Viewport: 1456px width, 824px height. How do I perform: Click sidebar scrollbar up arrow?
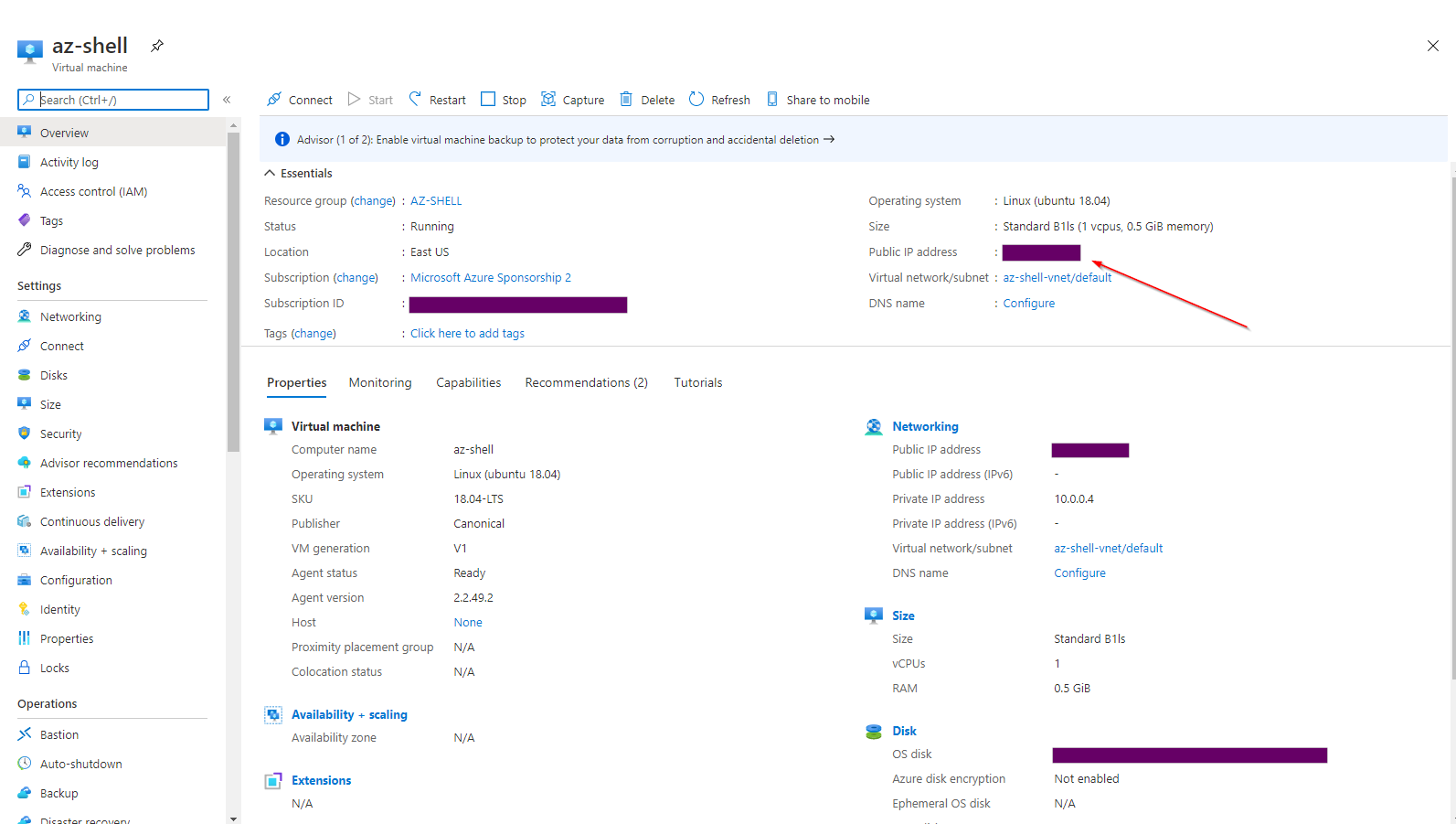[x=233, y=124]
